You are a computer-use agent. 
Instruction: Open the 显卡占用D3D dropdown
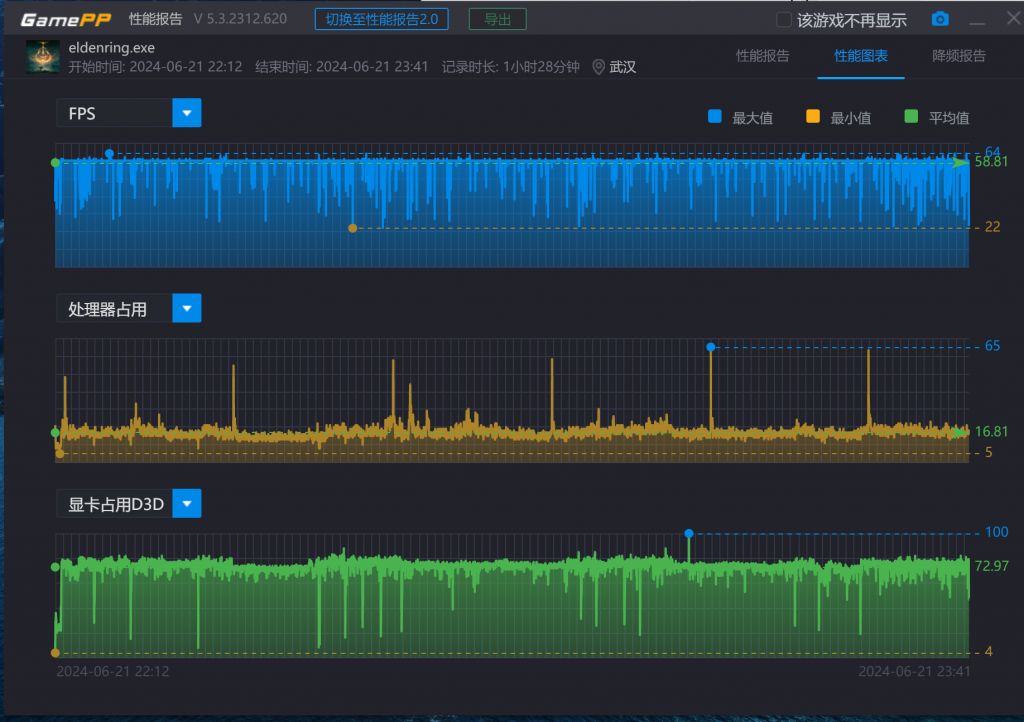tap(186, 504)
